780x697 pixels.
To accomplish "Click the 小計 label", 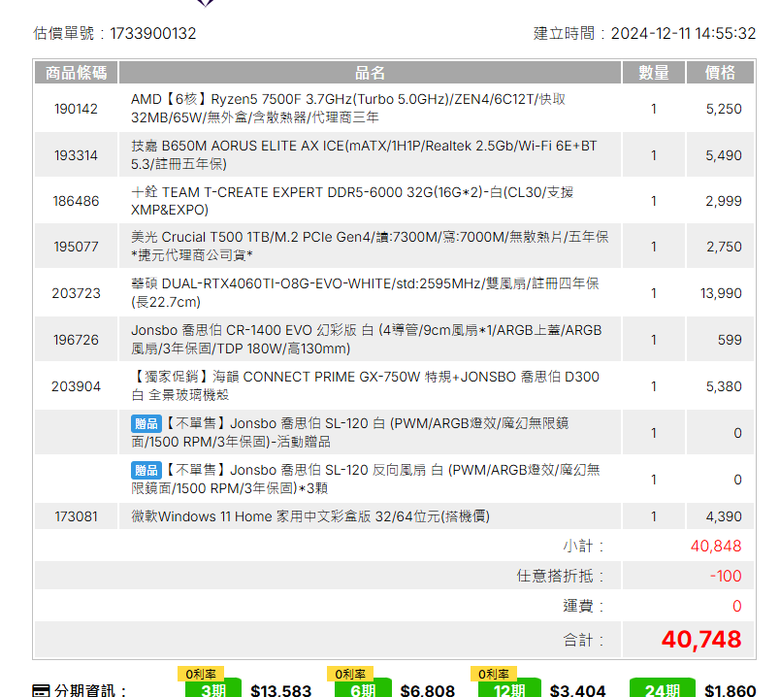I will [x=583, y=546].
